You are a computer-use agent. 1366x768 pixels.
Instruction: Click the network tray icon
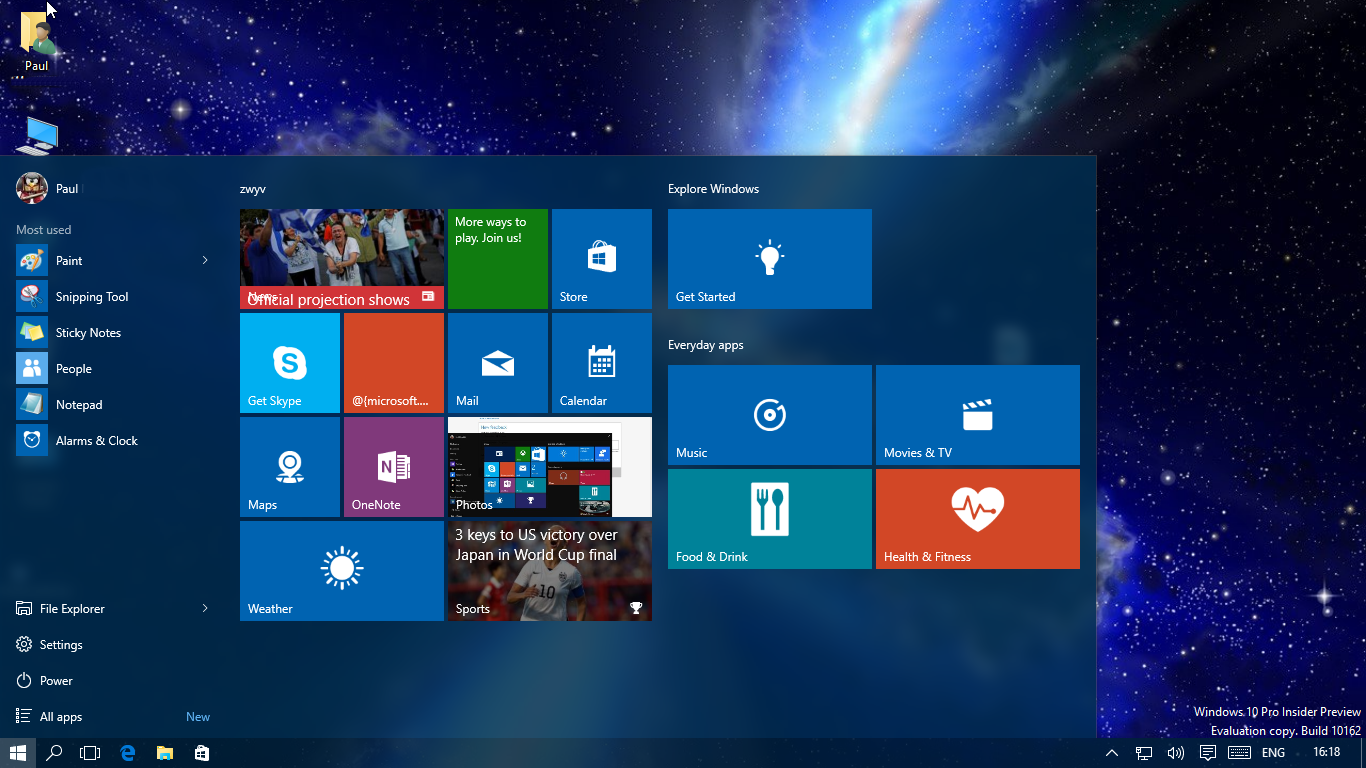(x=1144, y=753)
